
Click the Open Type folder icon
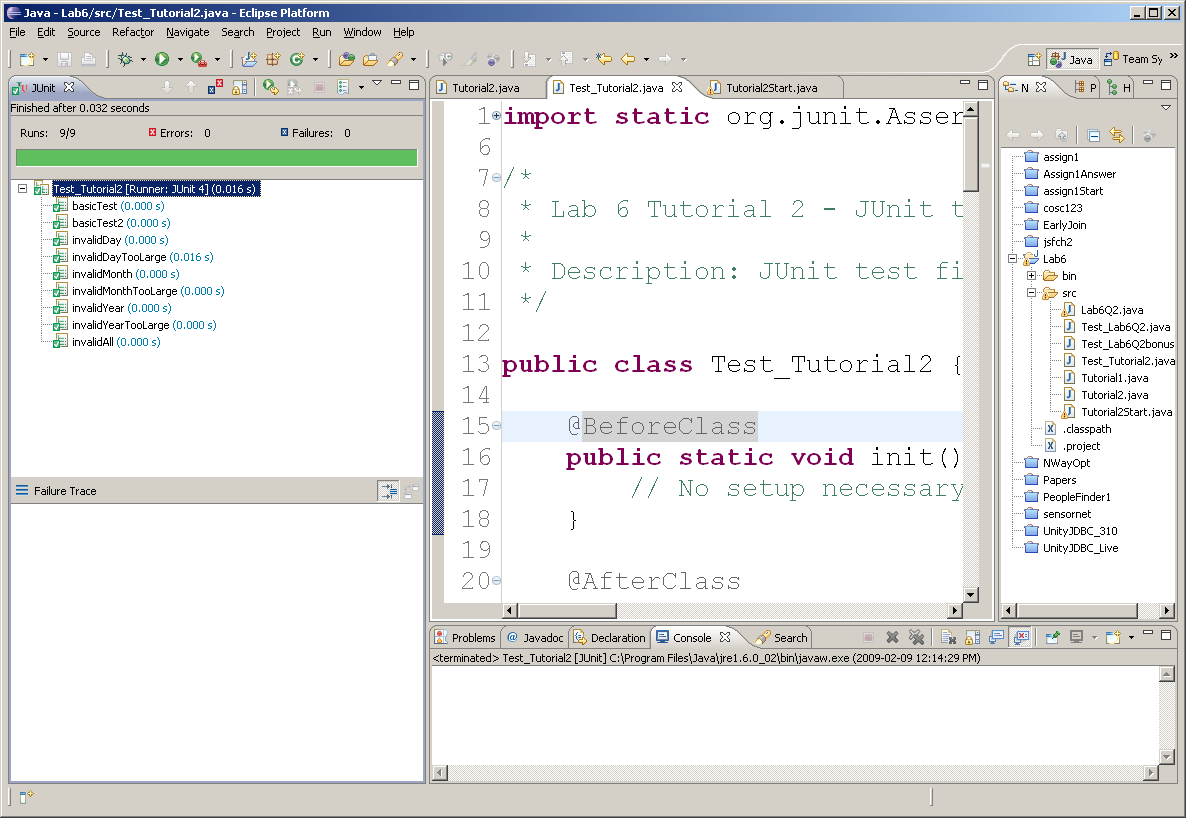[x=346, y=59]
